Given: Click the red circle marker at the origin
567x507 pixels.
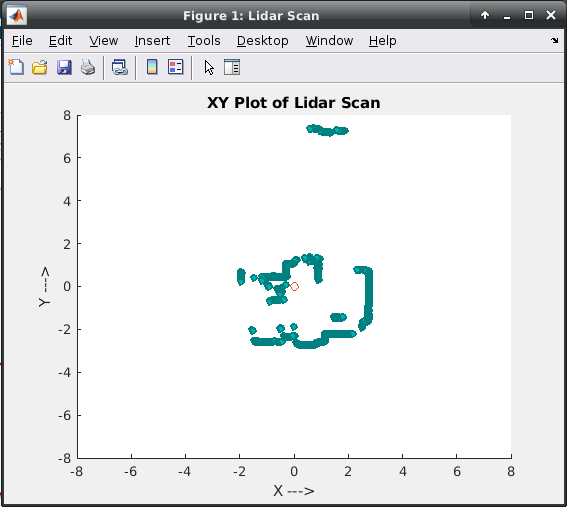Looking at the screenshot, I should pyautogui.click(x=294, y=286).
